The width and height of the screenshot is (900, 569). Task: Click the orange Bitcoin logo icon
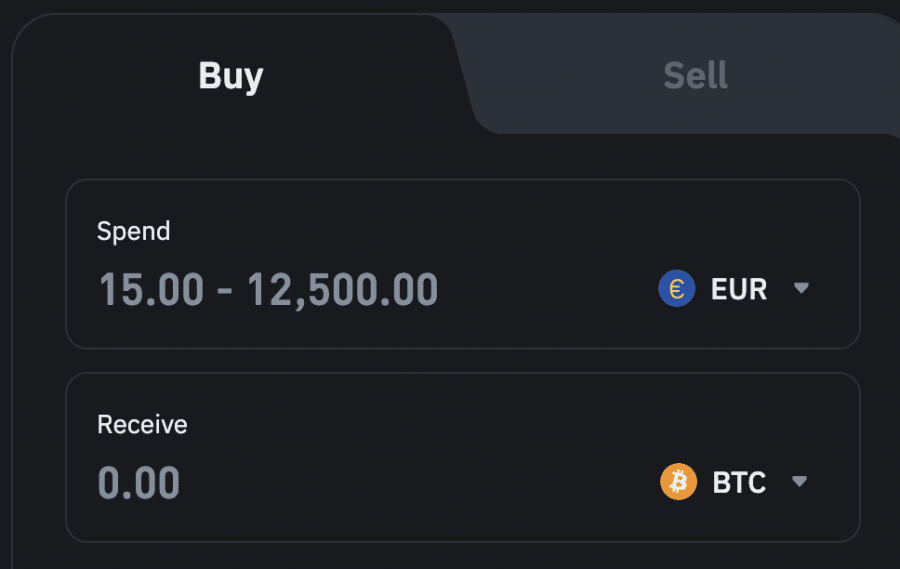tap(679, 483)
